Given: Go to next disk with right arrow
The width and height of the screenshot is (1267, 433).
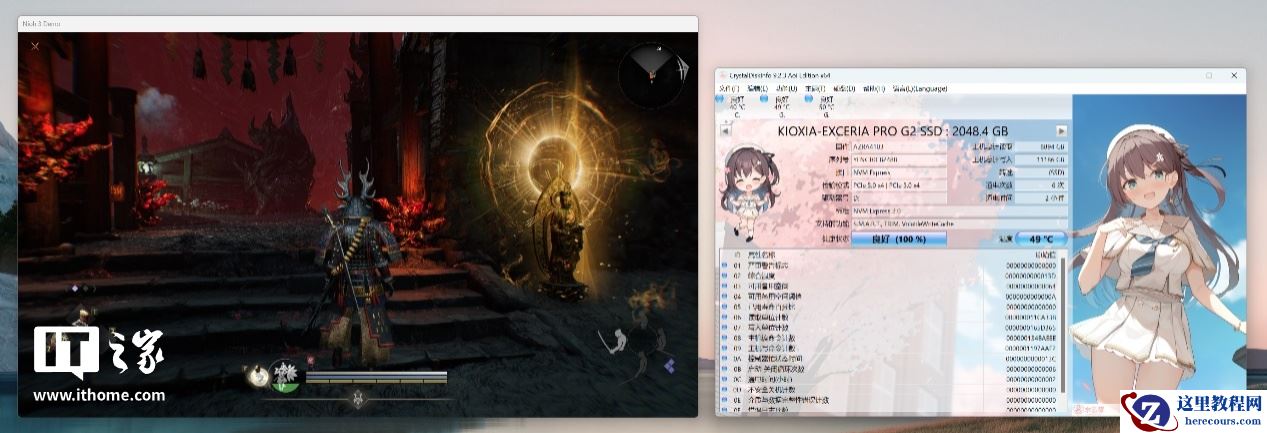Looking at the screenshot, I should pos(1061,131).
